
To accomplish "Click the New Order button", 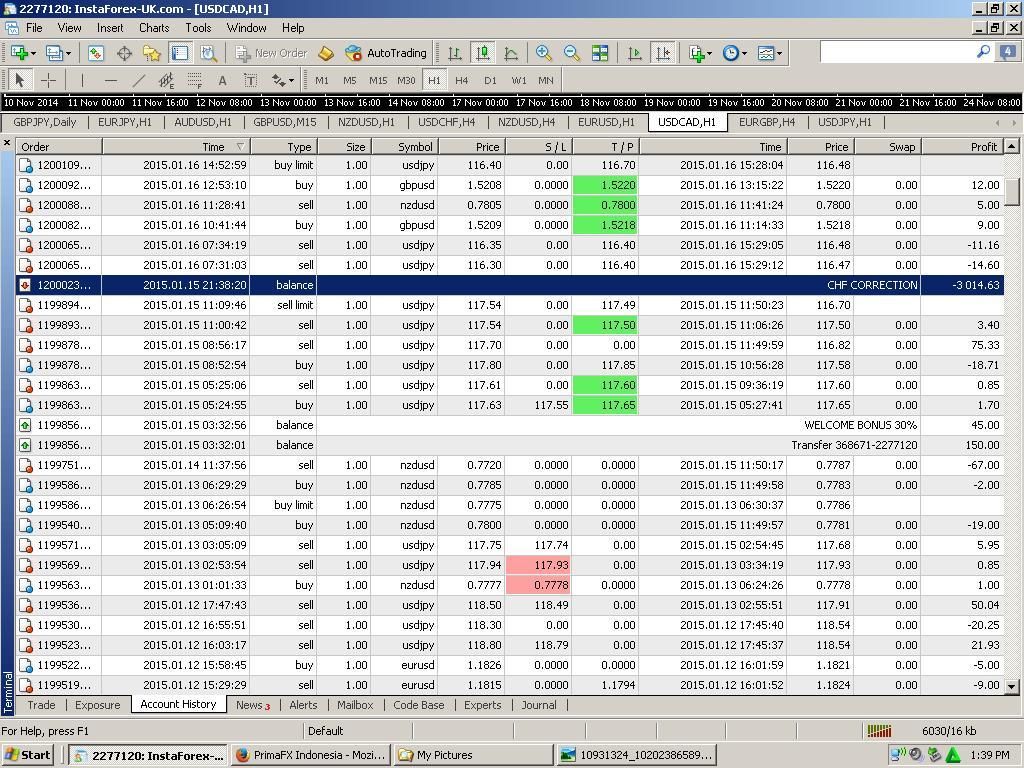I will tap(271, 53).
